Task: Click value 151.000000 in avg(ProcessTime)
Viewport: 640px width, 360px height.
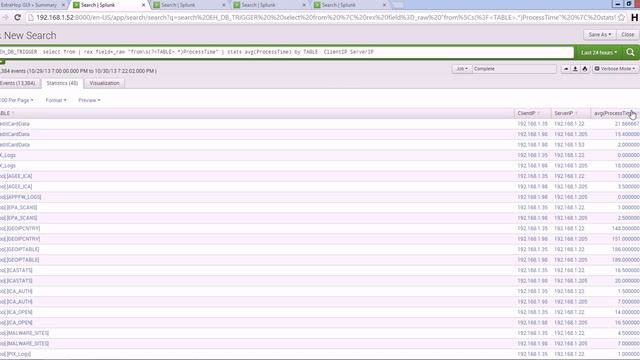Action: (626, 239)
